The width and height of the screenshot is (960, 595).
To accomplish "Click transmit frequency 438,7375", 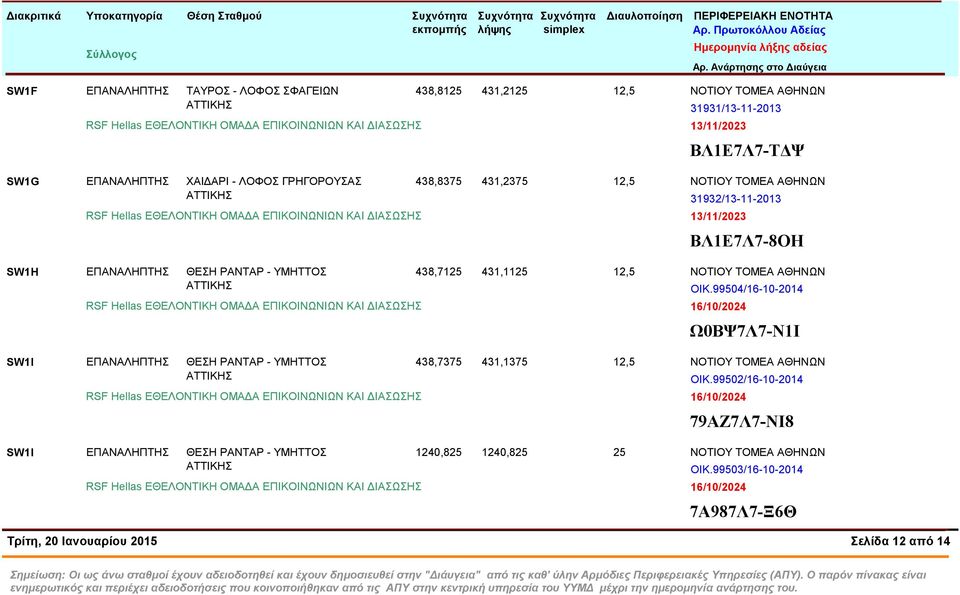I will (438, 362).
